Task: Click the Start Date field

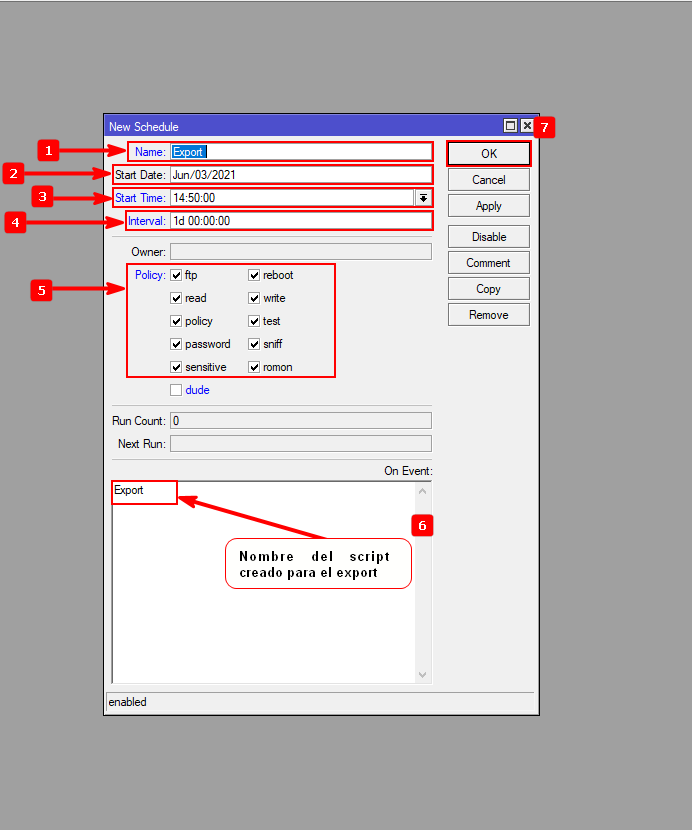Action: coord(300,175)
